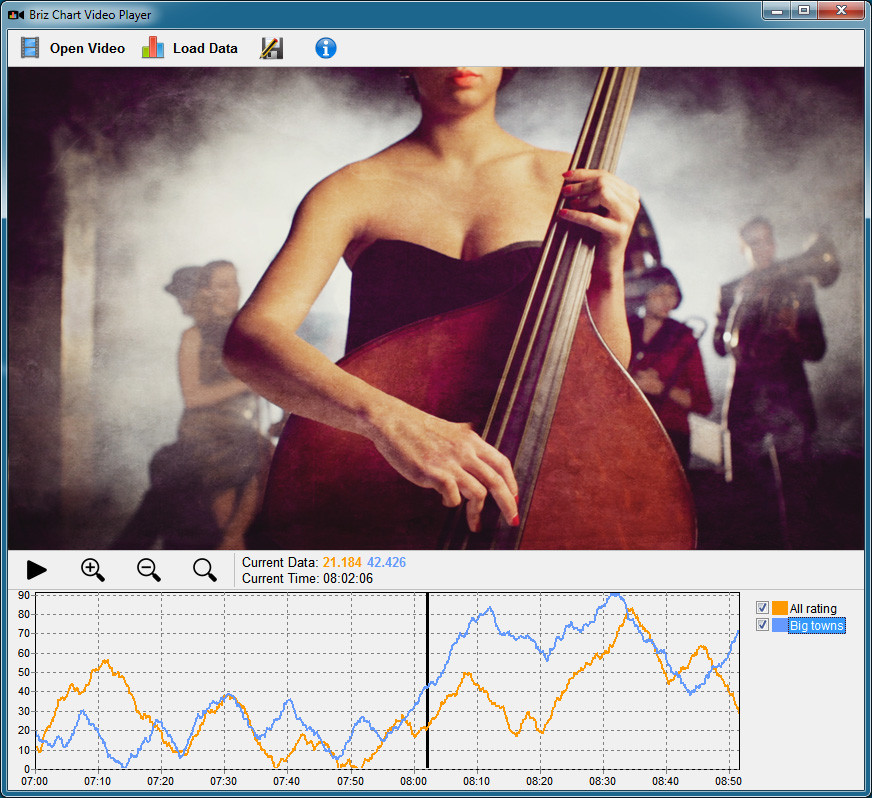Click the Open Video filmstrip icon
This screenshot has width=872, height=798.
[30, 48]
